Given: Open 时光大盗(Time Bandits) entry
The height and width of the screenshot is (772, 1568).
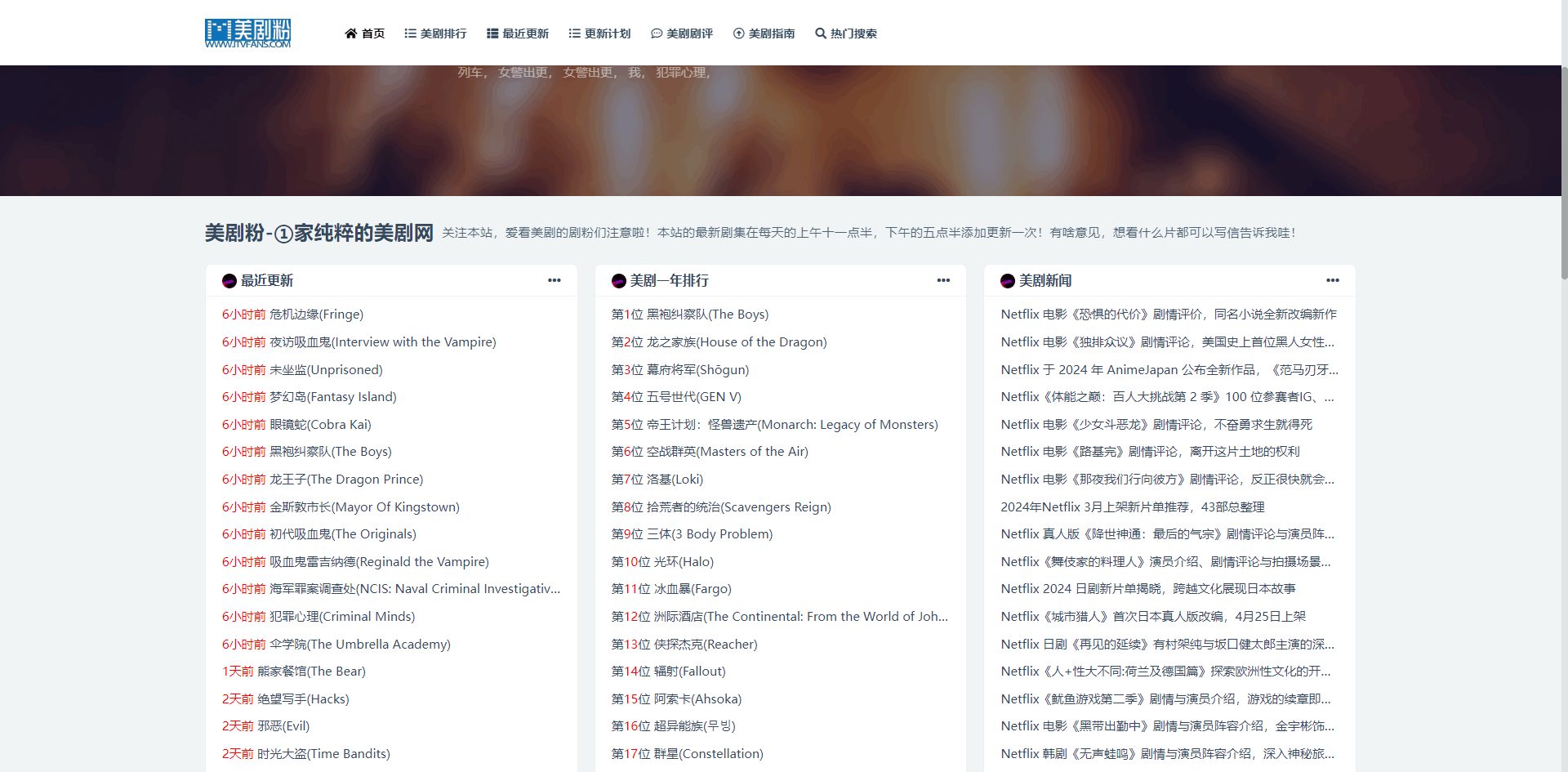Looking at the screenshot, I should [323, 754].
